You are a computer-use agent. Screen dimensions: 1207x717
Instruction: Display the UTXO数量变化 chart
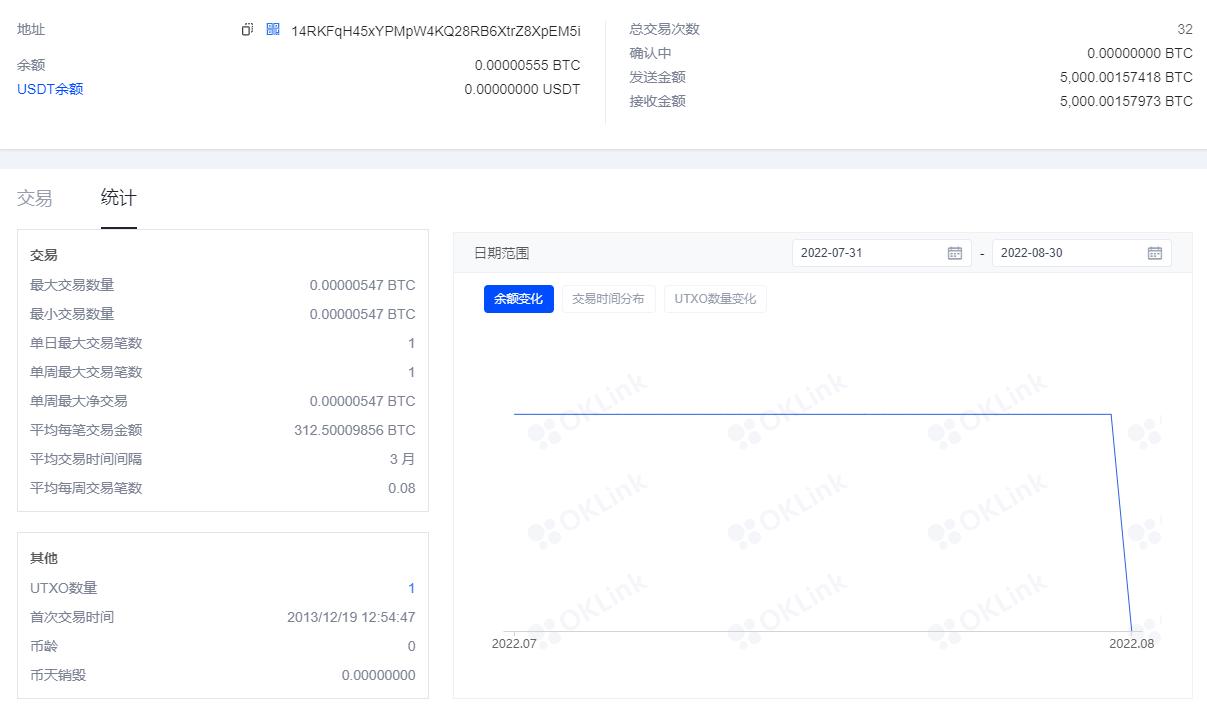click(715, 298)
